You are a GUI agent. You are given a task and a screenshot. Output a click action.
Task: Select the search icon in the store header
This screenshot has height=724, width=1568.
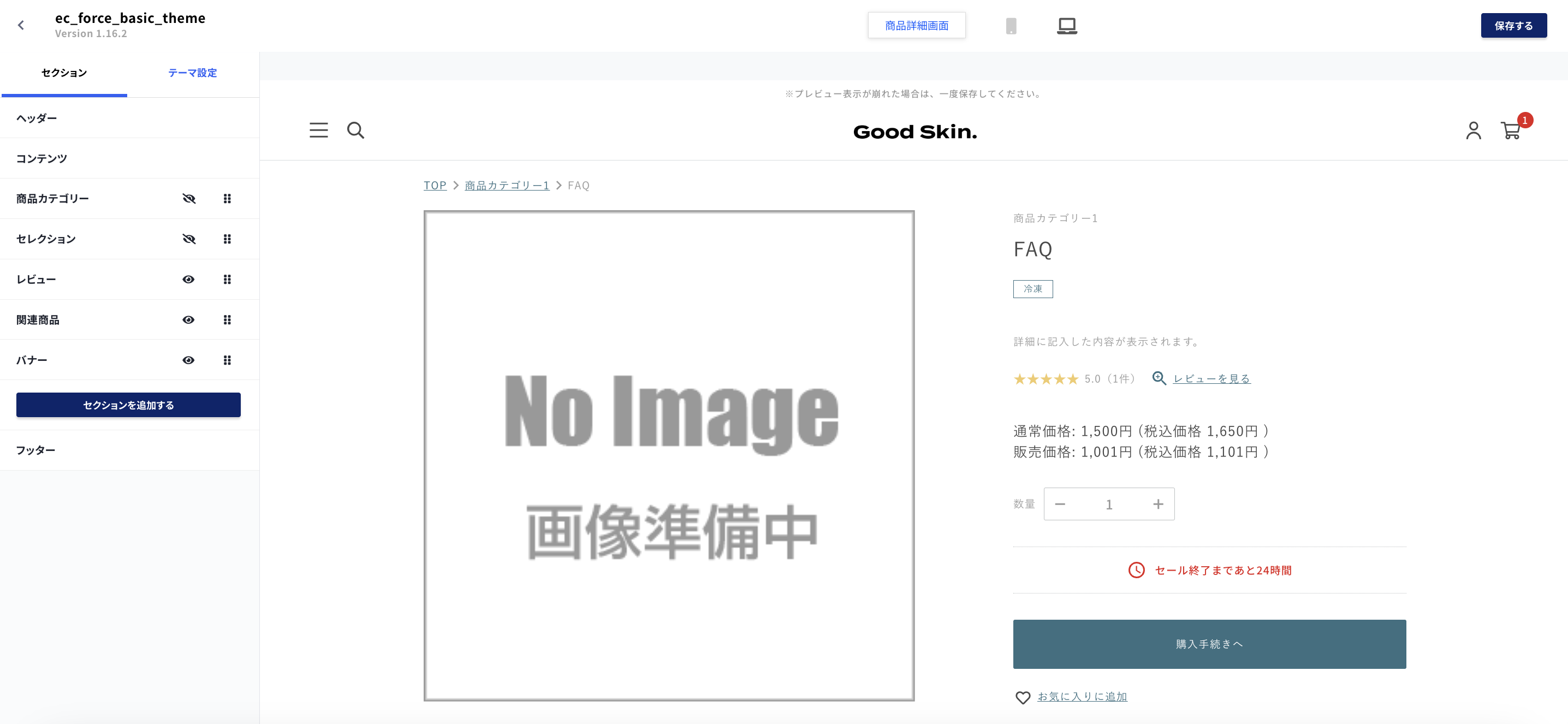tap(356, 130)
